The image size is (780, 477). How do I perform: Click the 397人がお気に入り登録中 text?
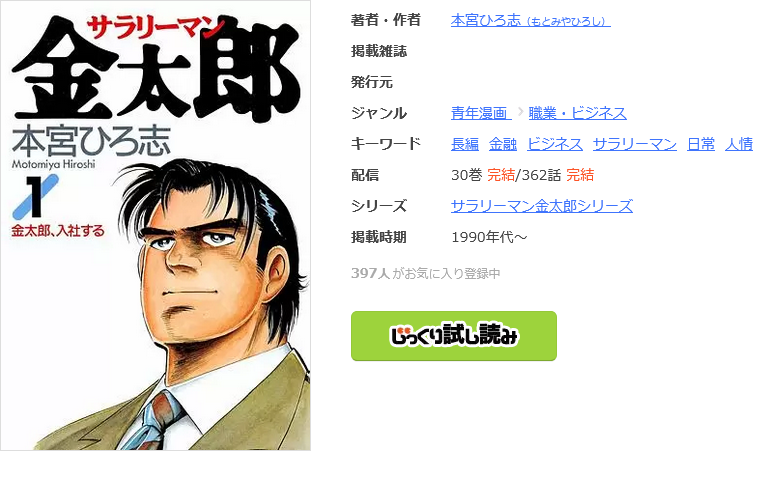[425, 274]
